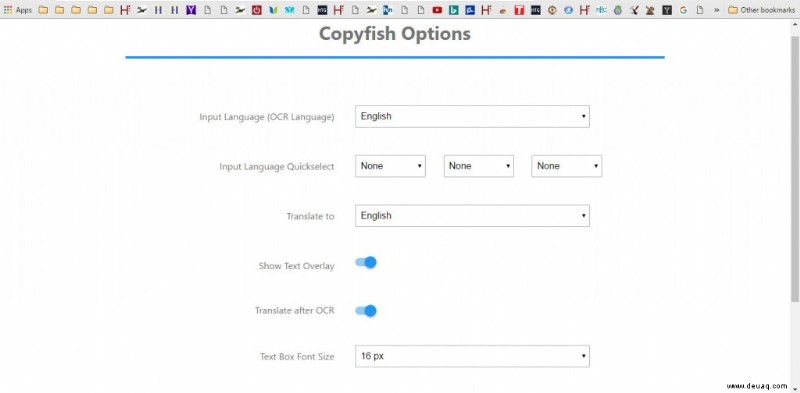The image size is (800, 393).
Task: Open the second Quickselect None dropdown
Action: [x=479, y=166]
